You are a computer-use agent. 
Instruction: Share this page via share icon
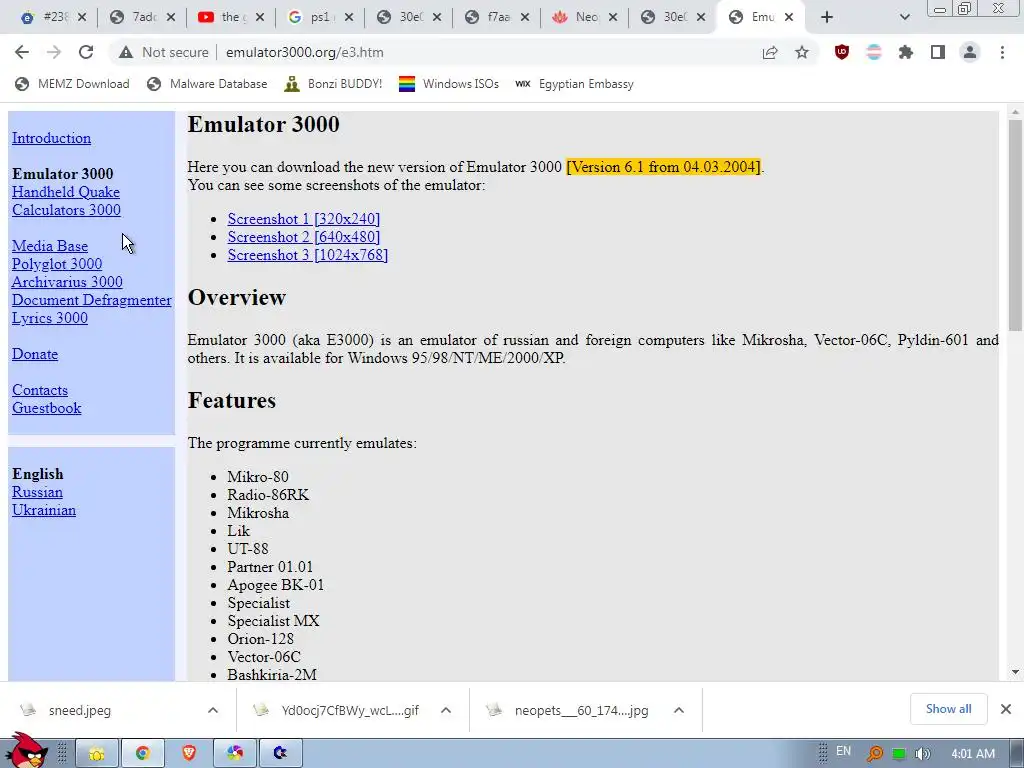(770, 52)
